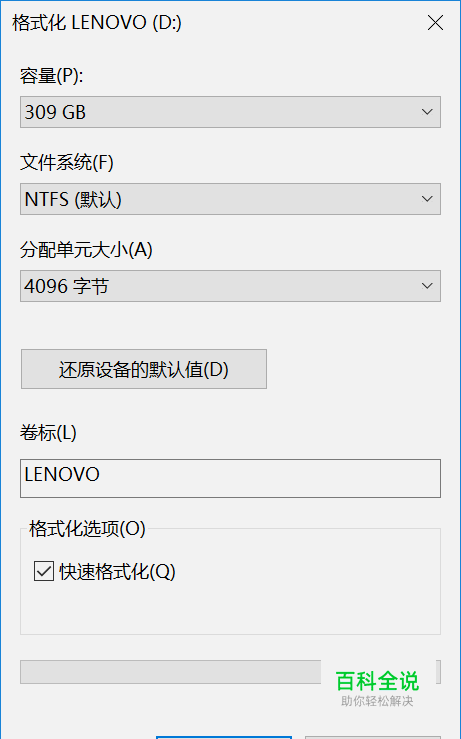Open the capacity combo box showing 309 GB
Viewport: 461px width, 739px height.
tap(230, 112)
